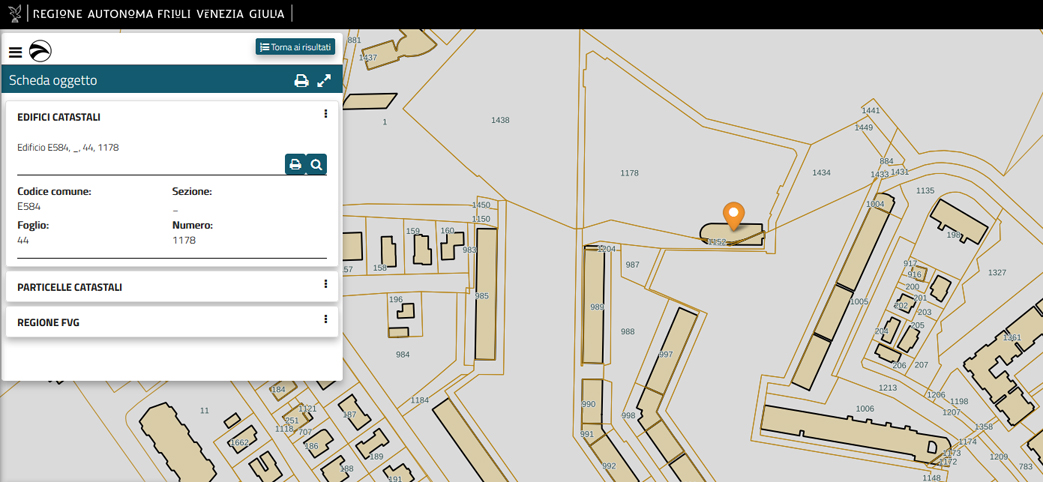Open Particelle Catastali three-dot menu
1043x482 pixels.
pyautogui.click(x=326, y=285)
